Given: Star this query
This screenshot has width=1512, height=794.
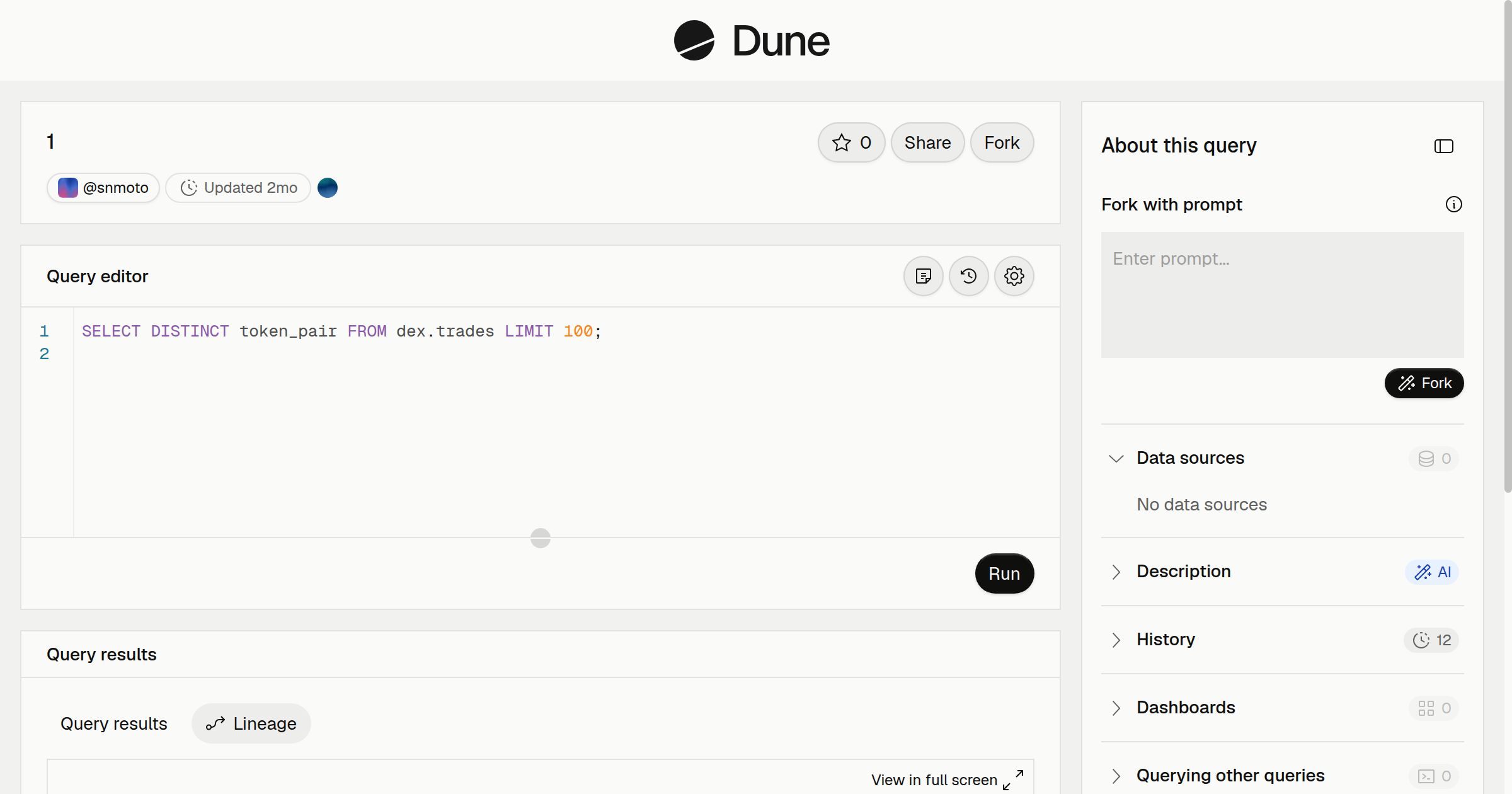Looking at the screenshot, I should [851, 142].
